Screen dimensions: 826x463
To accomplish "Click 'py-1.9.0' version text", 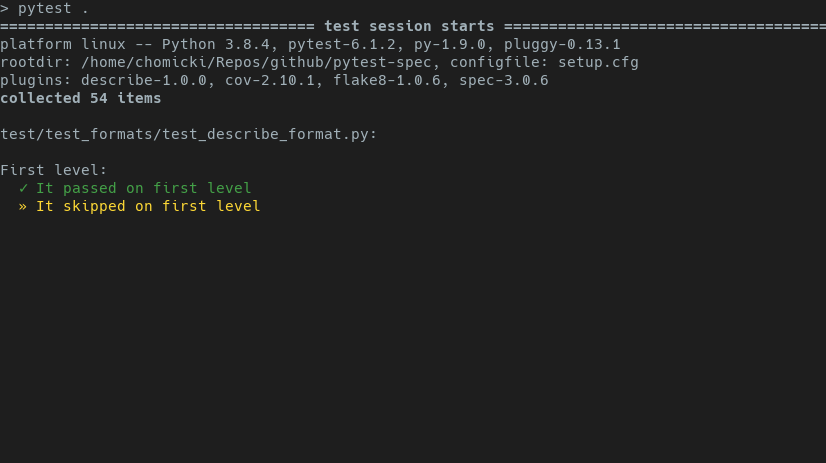I will [450, 44].
